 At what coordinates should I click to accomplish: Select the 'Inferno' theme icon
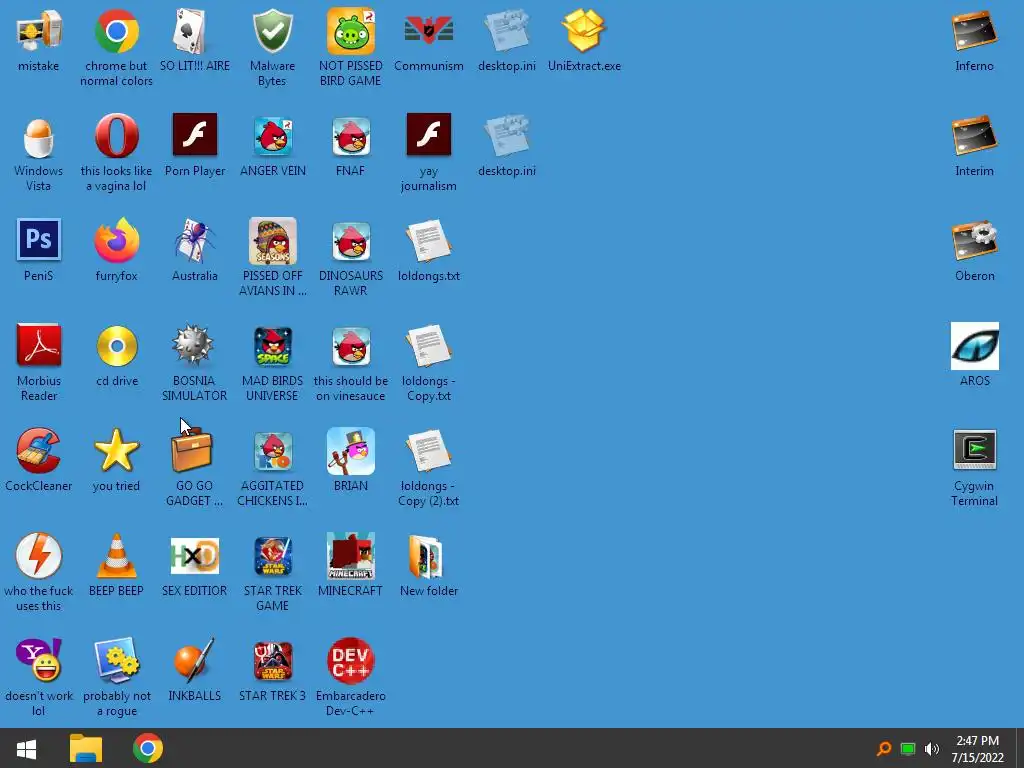point(974,31)
